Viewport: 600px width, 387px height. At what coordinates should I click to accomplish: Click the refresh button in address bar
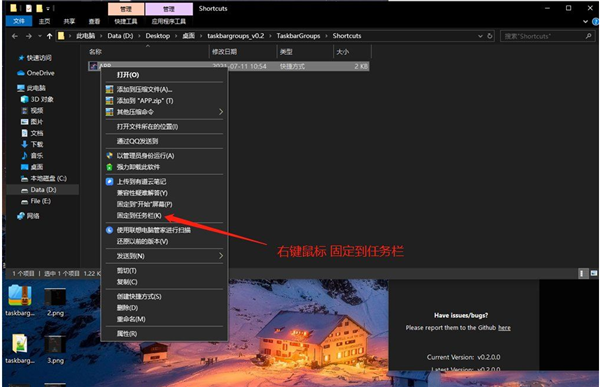tap(490, 36)
